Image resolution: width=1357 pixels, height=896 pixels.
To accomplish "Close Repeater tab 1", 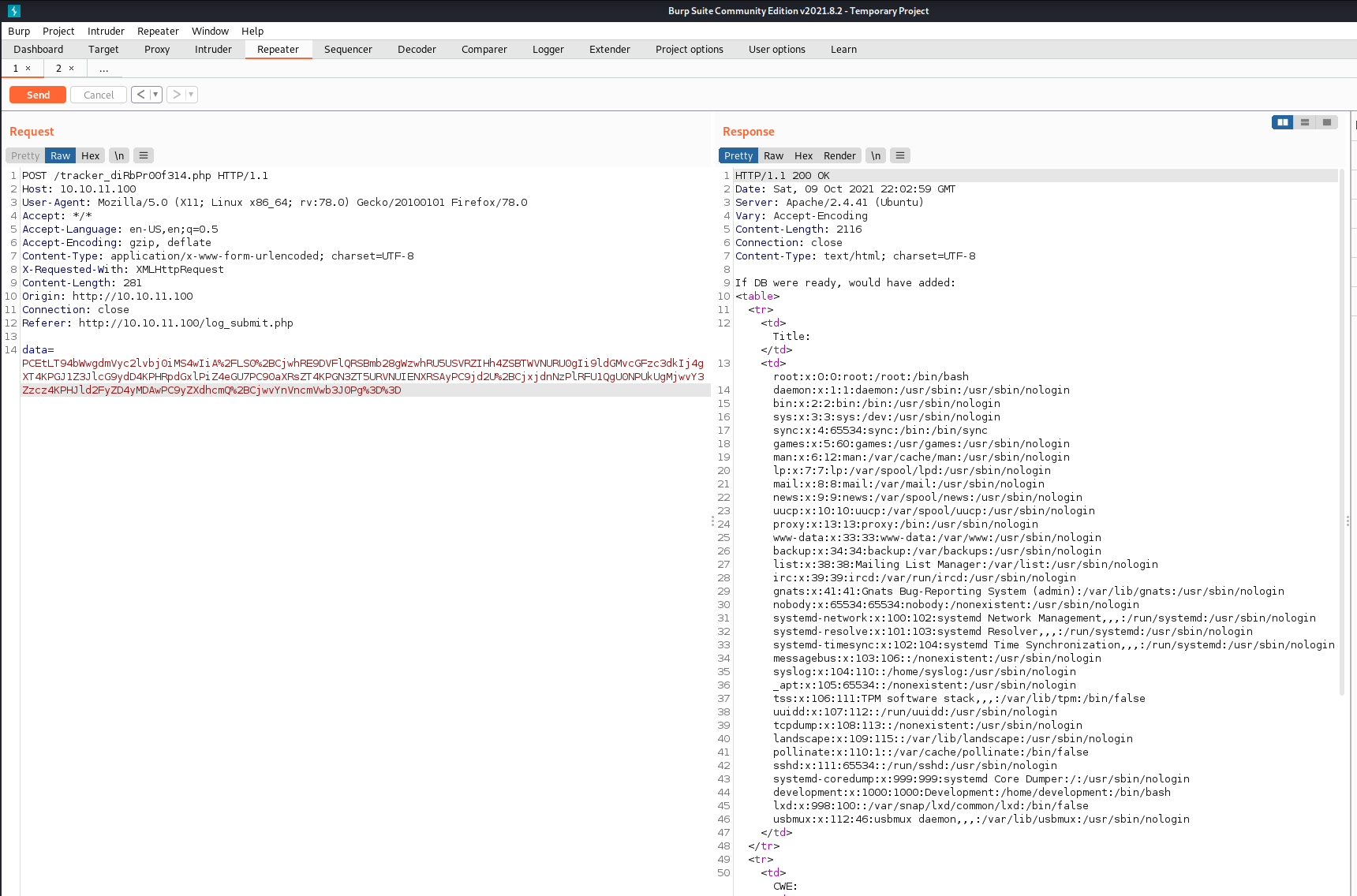I will 28,69.
